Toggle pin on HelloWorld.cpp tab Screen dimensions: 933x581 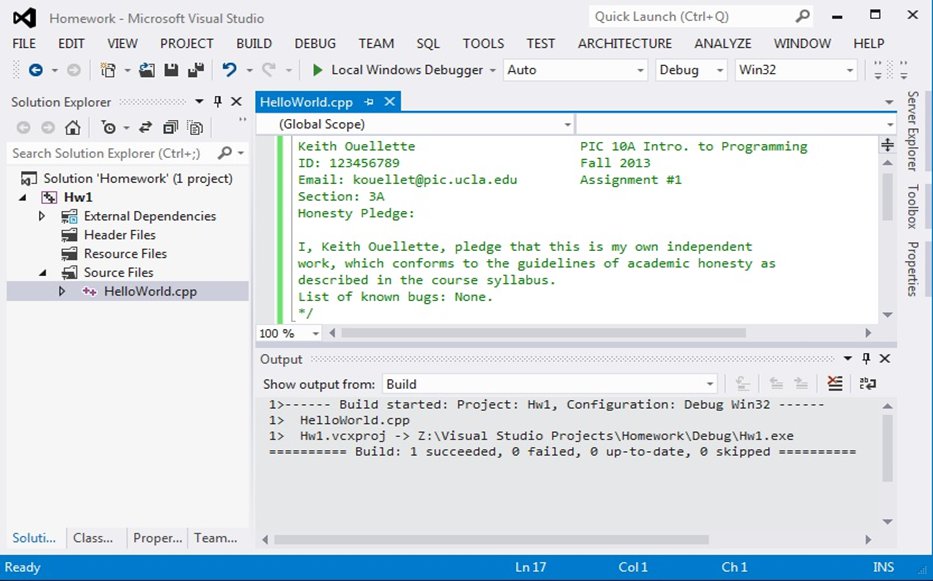tap(369, 102)
